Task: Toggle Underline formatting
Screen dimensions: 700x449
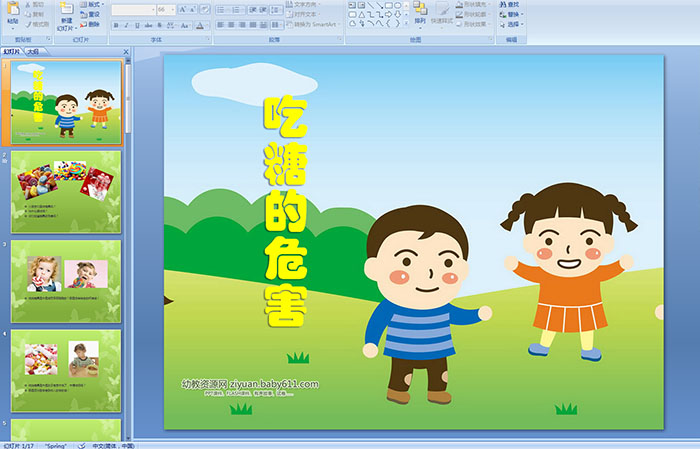Action: 137,25
